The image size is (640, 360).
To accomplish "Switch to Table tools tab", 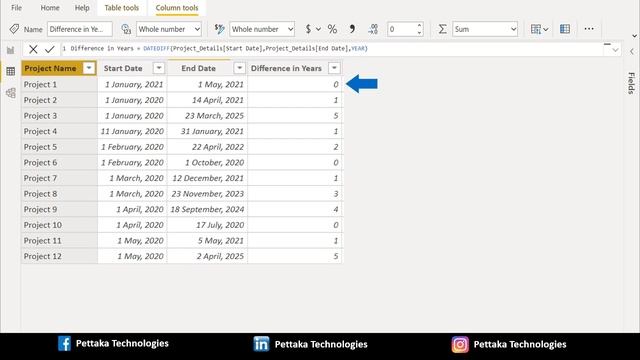I will tap(122, 8).
